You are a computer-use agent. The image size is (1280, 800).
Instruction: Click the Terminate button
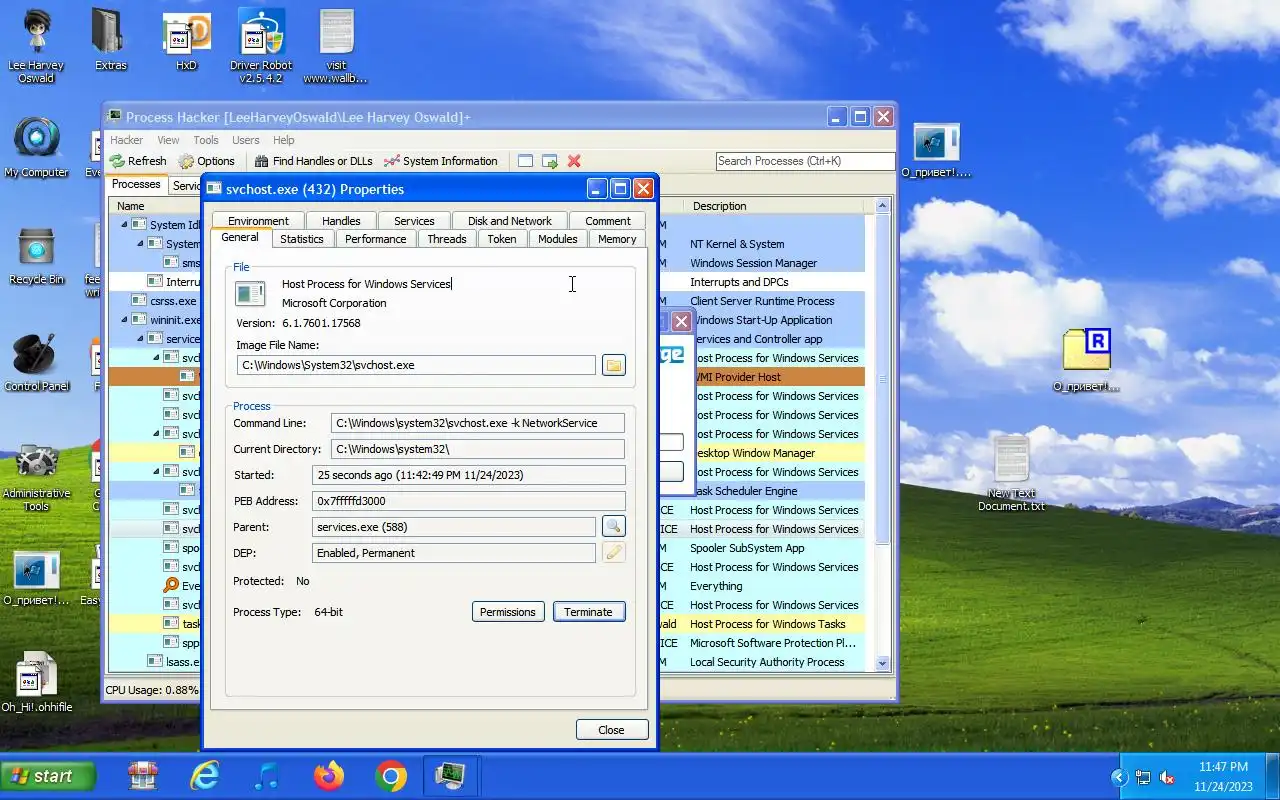589,612
